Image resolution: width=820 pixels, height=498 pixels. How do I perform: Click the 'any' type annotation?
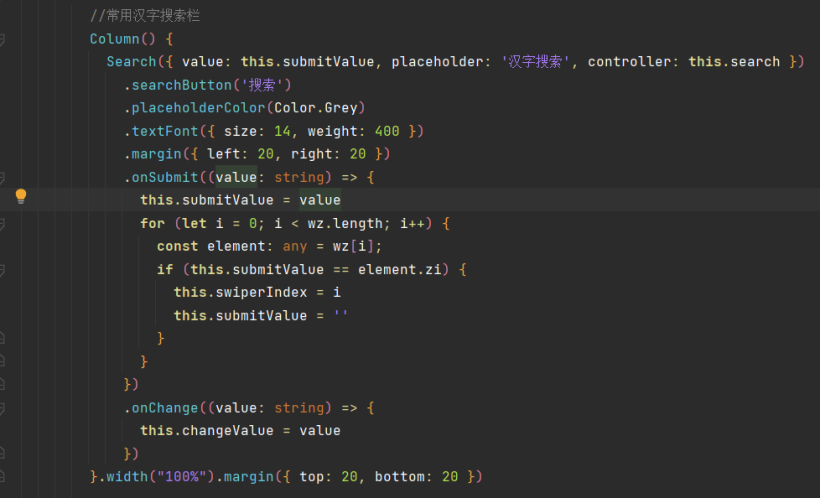point(295,246)
